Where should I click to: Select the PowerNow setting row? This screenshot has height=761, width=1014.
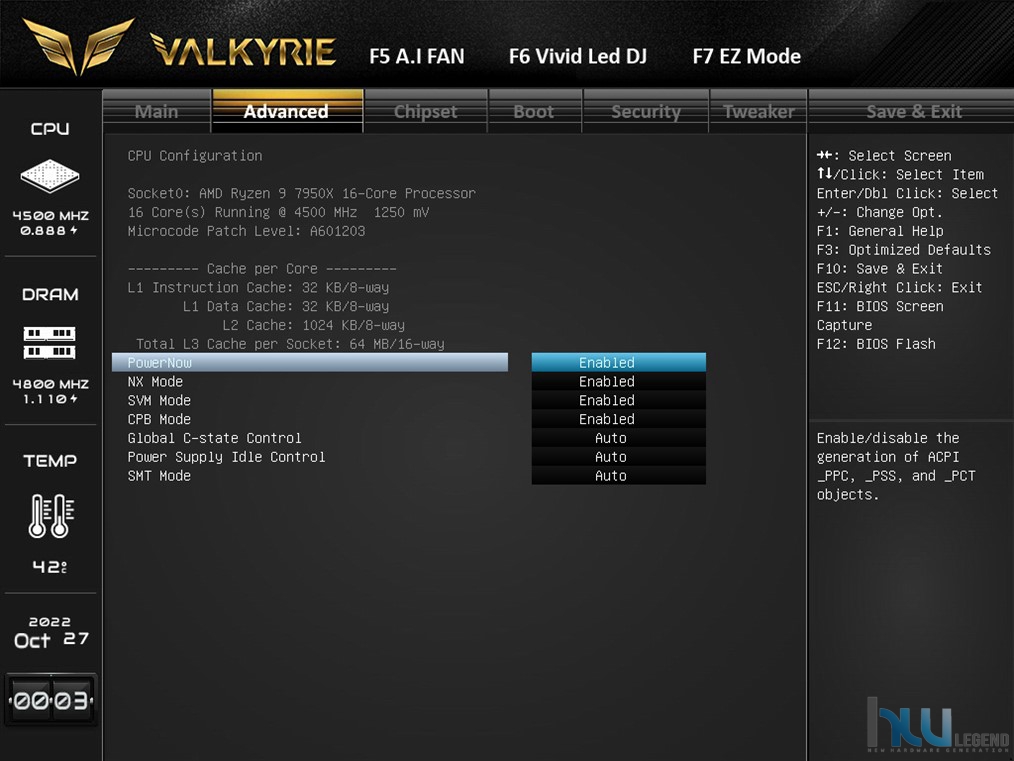[310, 363]
